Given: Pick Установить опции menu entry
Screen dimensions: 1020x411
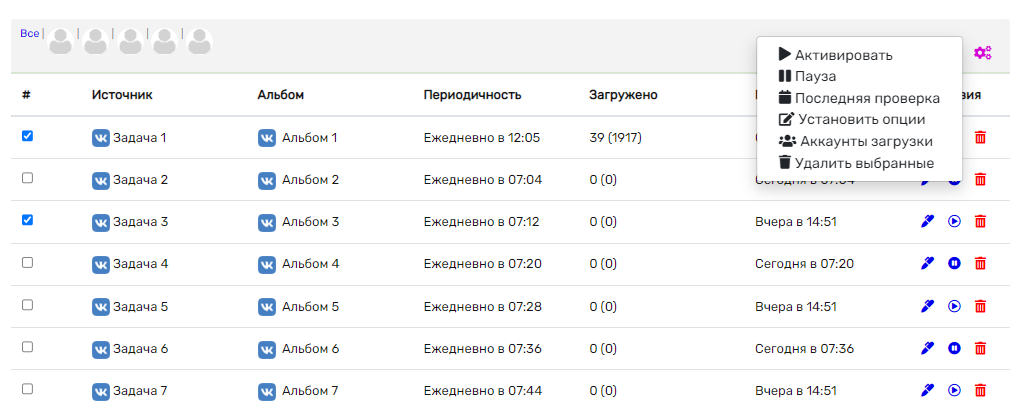Looking at the screenshot, I should (852, 120).
